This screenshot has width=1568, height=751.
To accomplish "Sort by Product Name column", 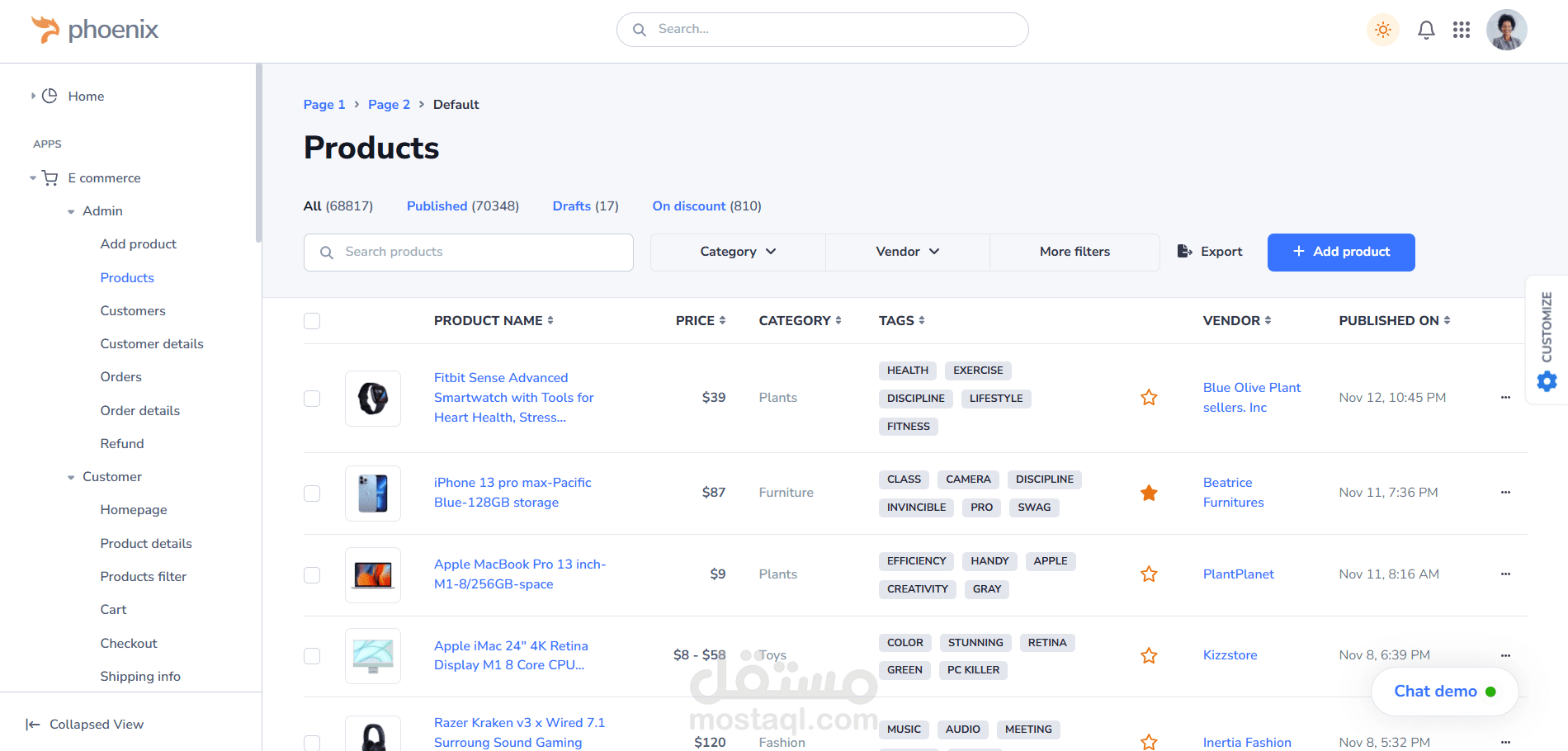I will pyautogui.click(x=494, y=320).
